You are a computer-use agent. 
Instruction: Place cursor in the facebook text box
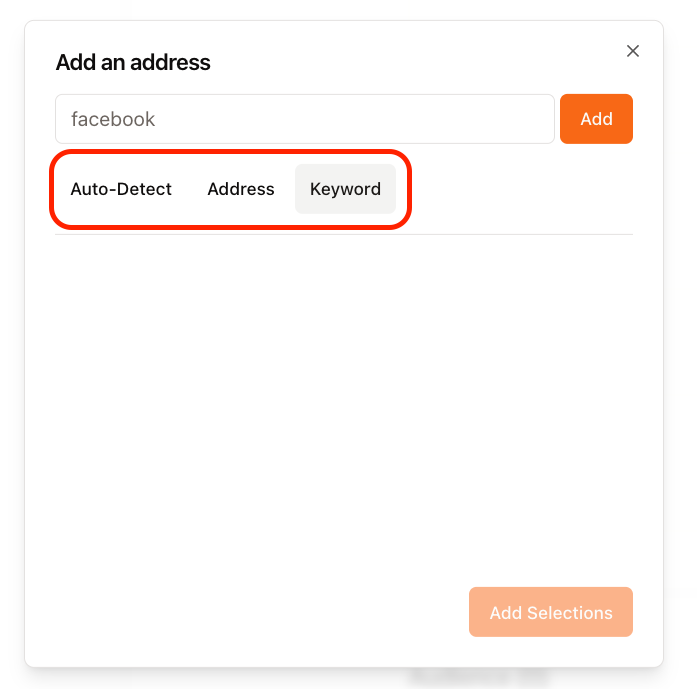point(305,119)
